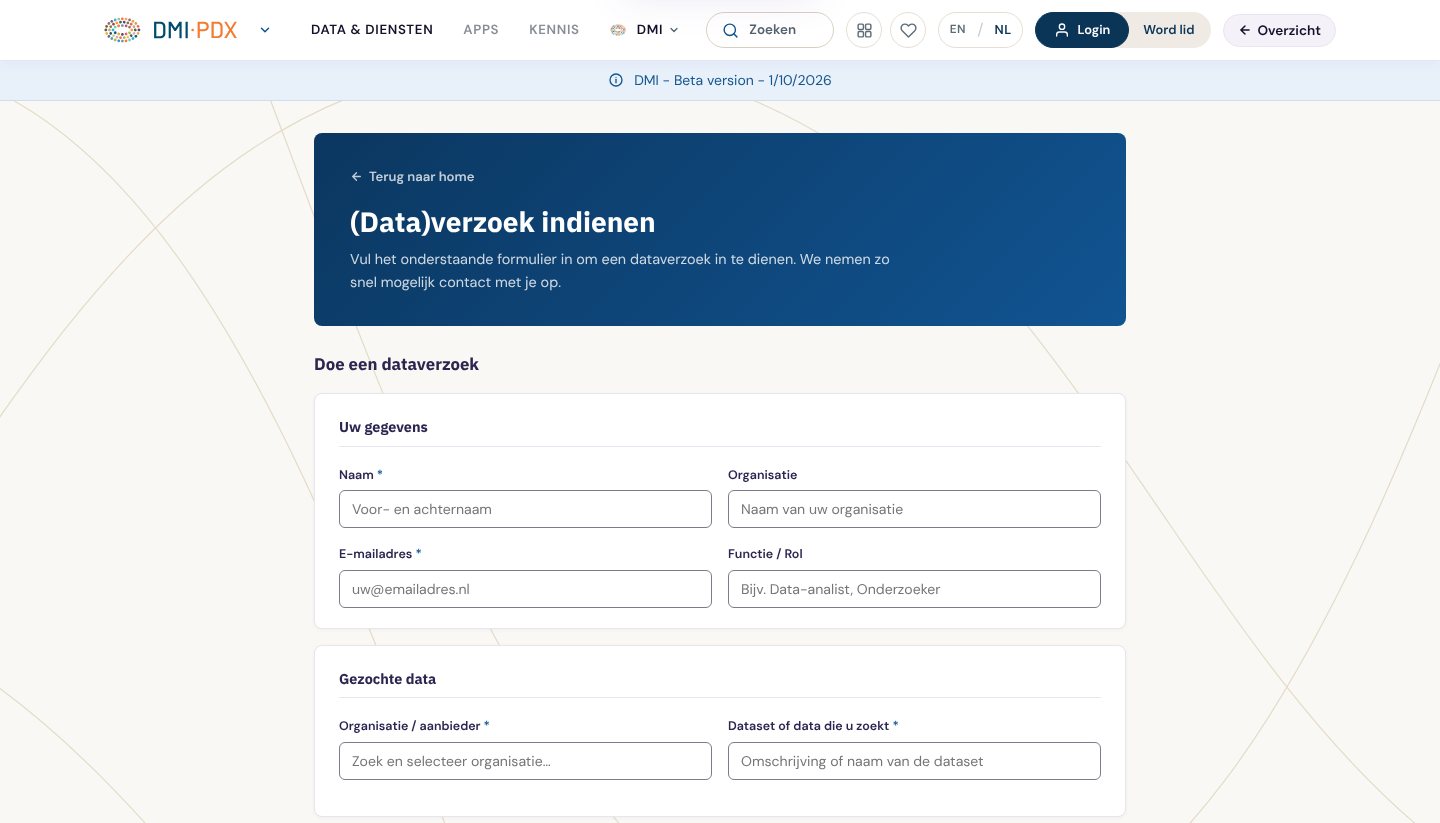
Task: Click the magnifier icon in search
Action: [731, 30]
